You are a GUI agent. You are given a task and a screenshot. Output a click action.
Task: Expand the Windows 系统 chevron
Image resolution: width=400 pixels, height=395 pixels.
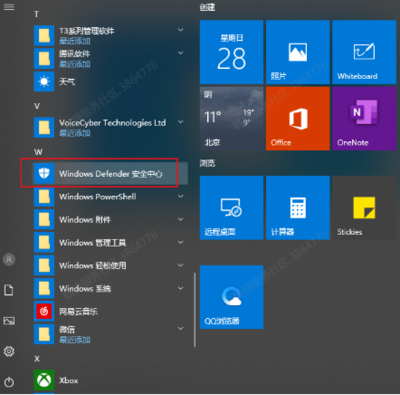pyautogui.click(x=180, y=288)
